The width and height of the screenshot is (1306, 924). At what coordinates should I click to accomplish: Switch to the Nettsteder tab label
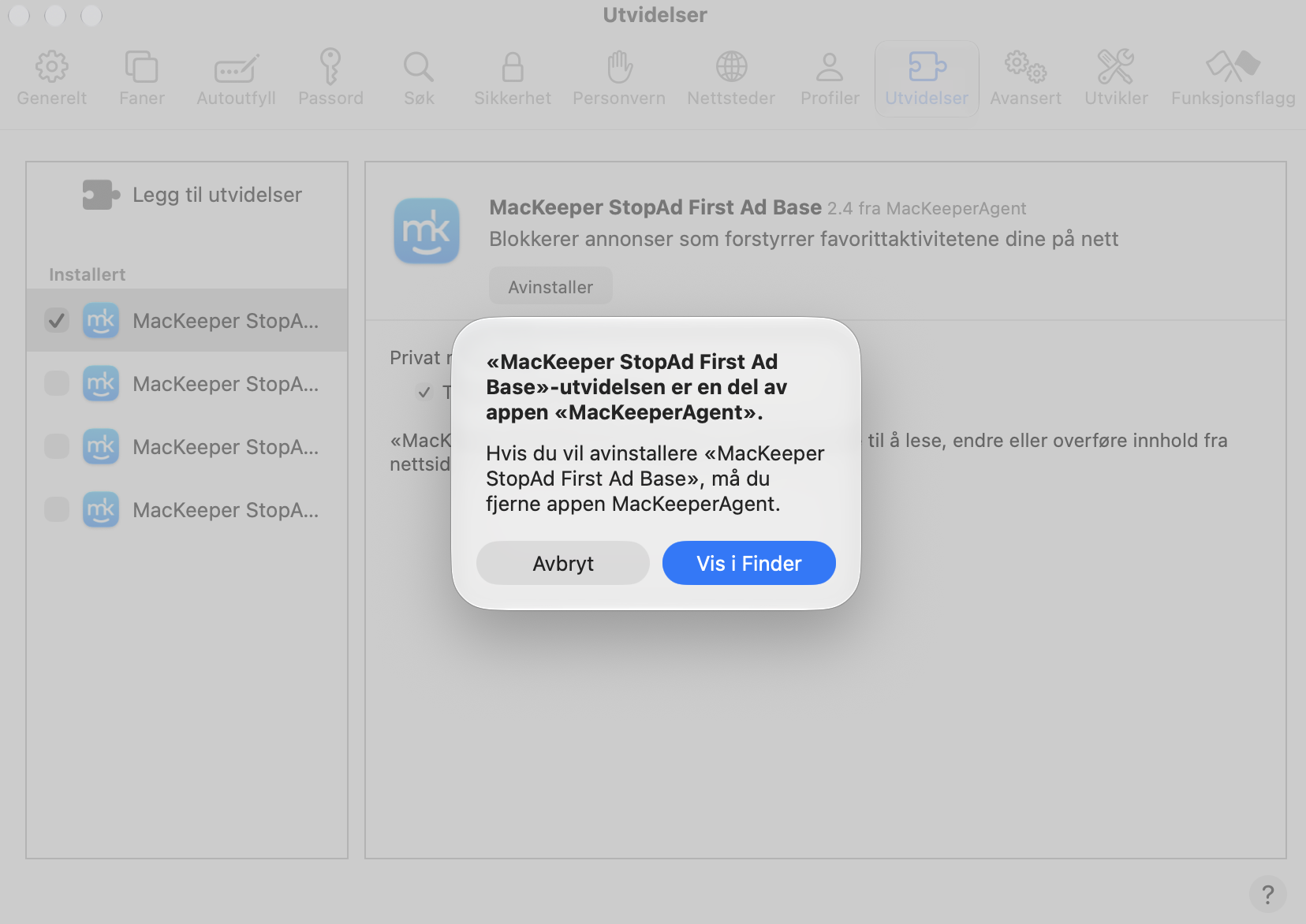point(731,99)
